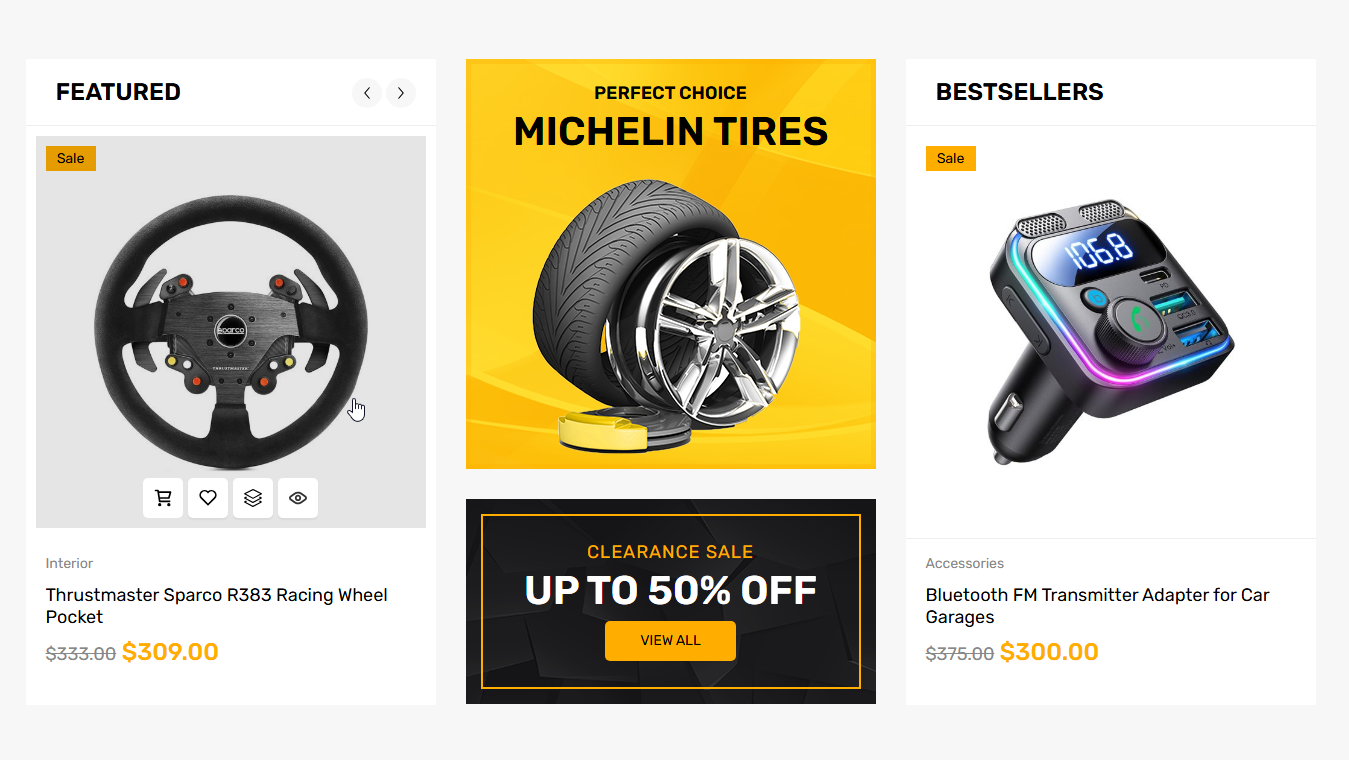Select the Accessories category link
Screen dimensions: 1349x760
(x=964, y=563)
